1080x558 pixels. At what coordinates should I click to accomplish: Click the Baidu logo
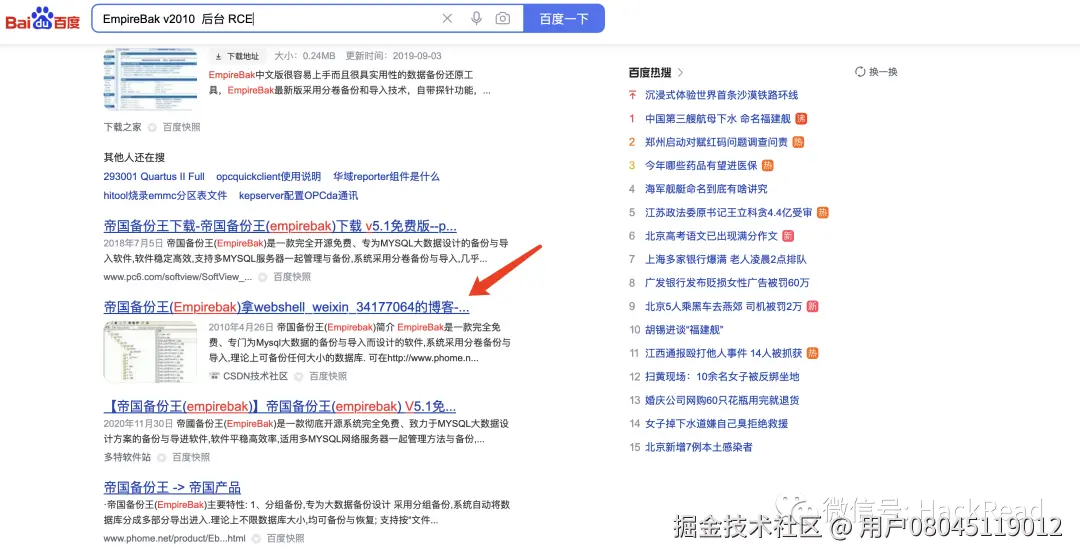[x=43, y=19]
